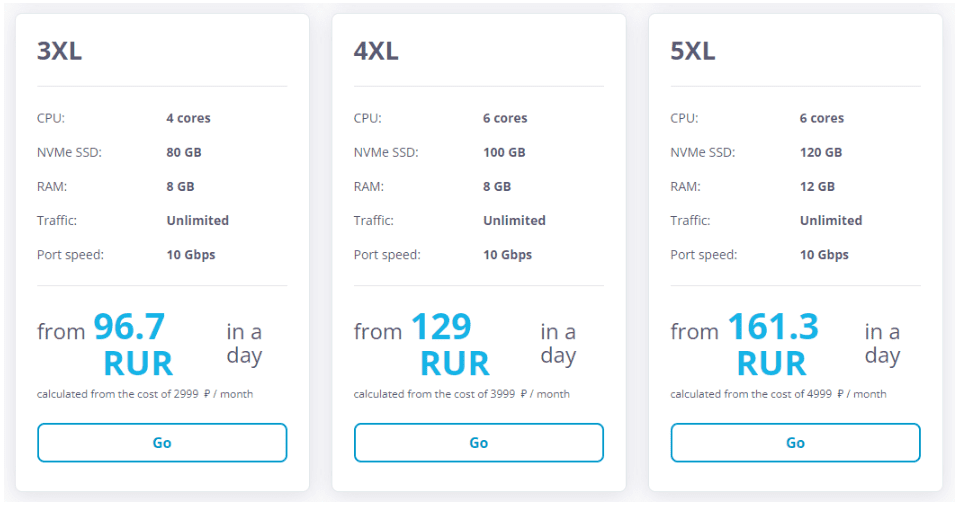Viewport: 959px width, 506px height.
Task: Click the 12 GB RAM value
Action: [x=817, y=187]
